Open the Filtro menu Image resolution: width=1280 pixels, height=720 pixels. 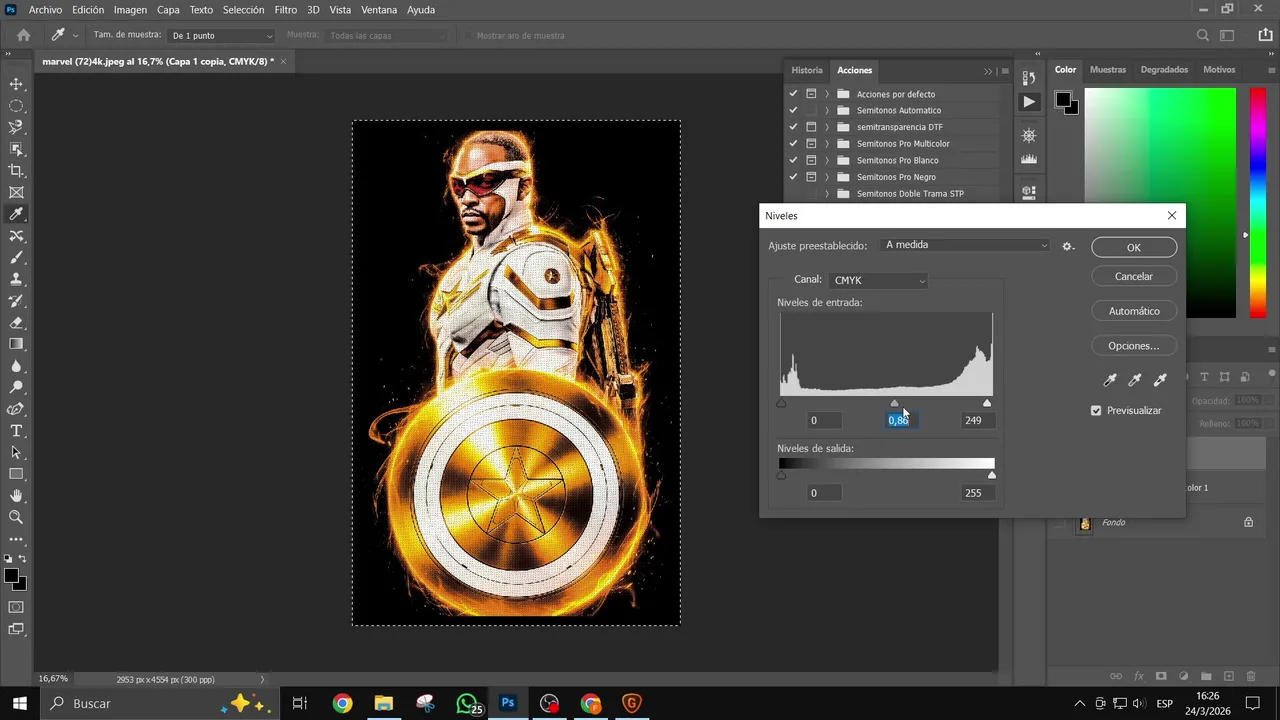click(286, 10)
